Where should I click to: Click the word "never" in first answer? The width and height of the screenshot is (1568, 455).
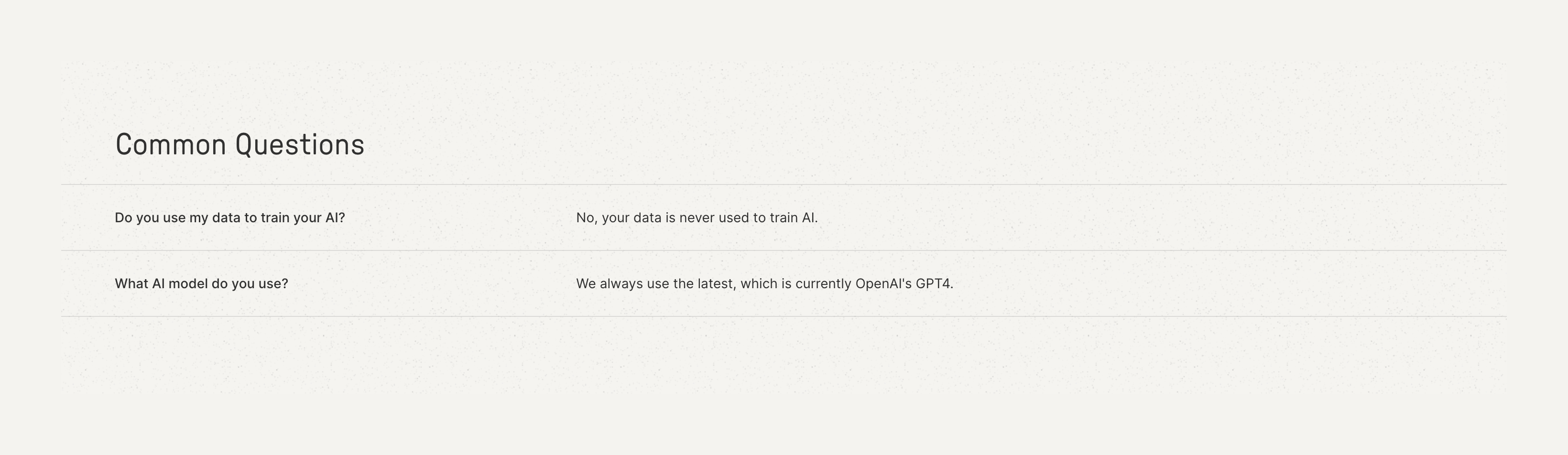(x=697, y=218)
